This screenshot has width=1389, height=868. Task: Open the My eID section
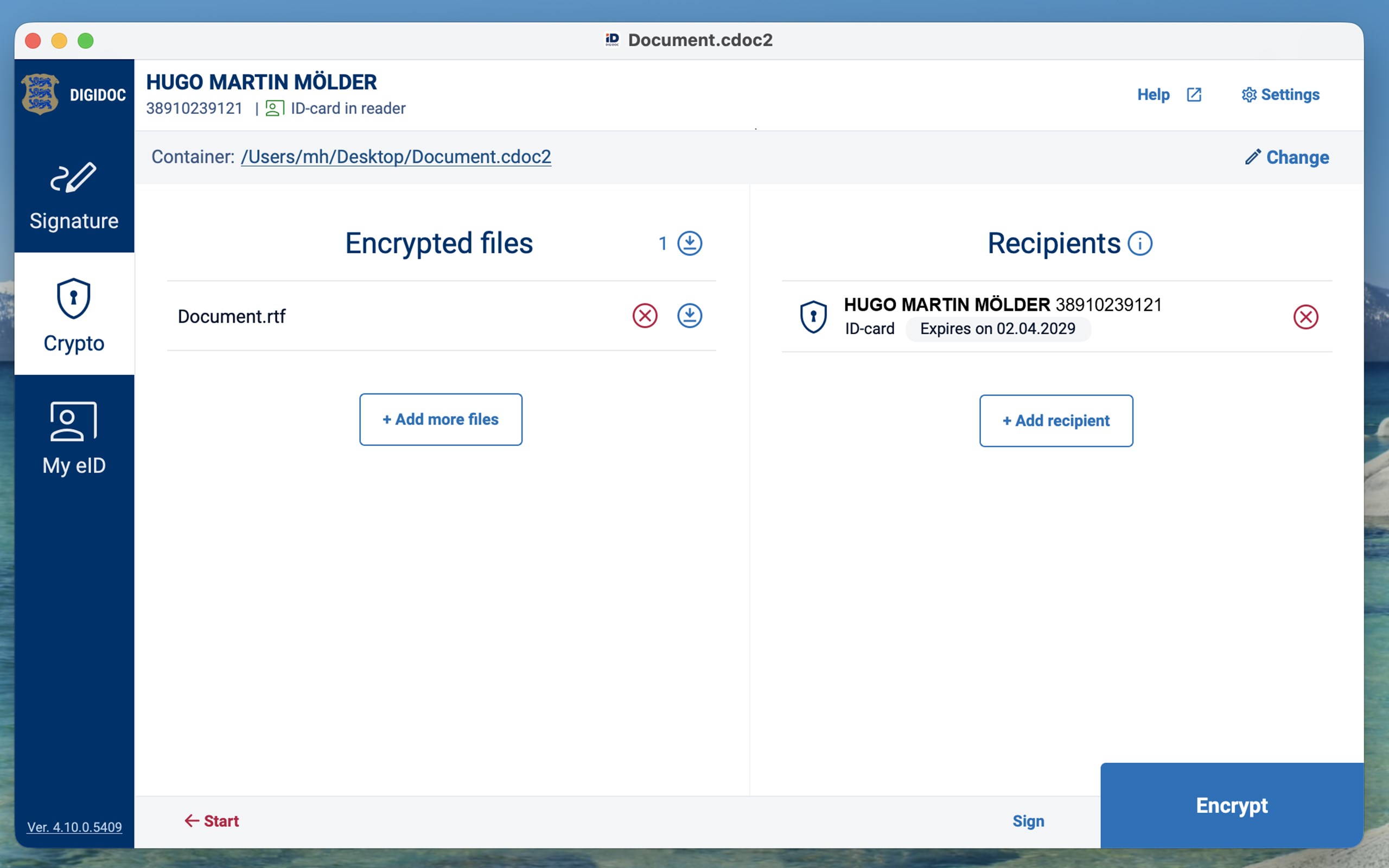[74, 437]
